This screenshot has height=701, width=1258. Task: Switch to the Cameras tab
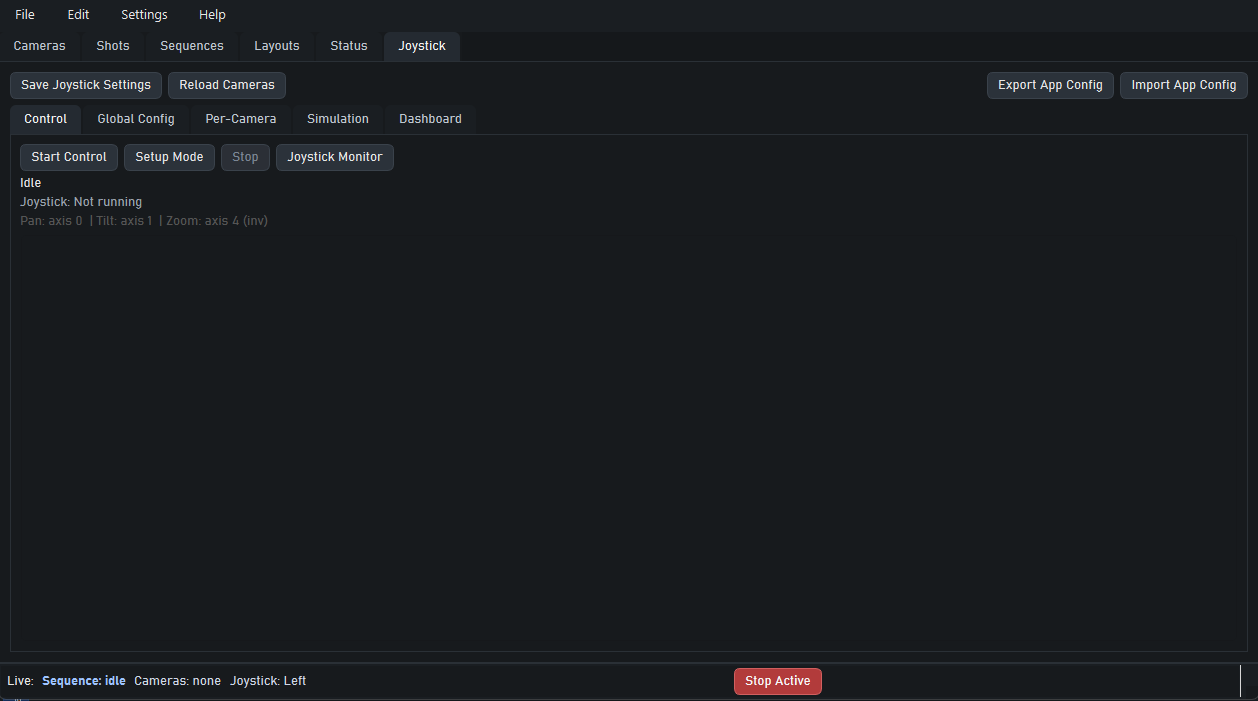point(40,46)
